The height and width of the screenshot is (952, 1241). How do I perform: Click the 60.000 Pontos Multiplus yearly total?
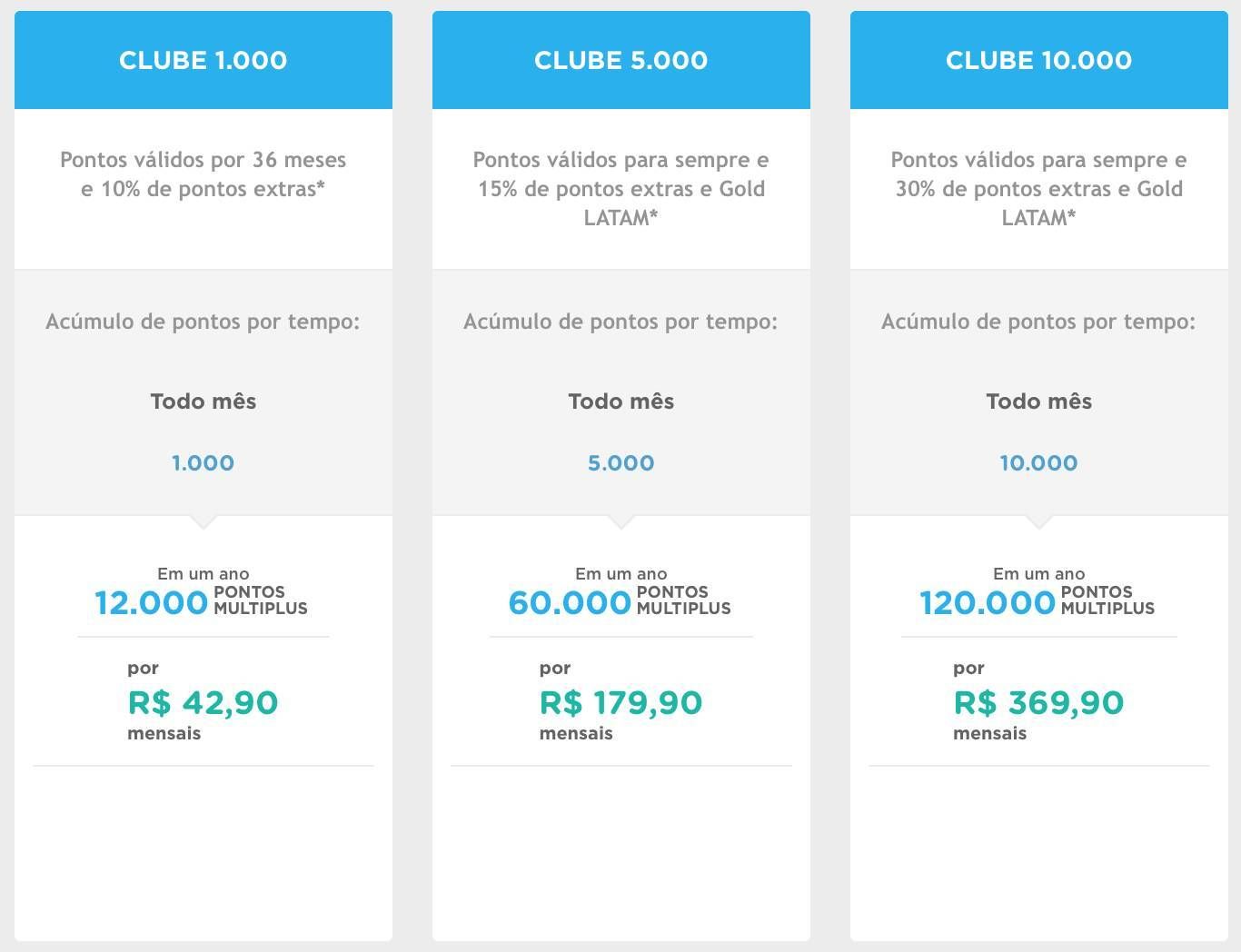(620, 601)
